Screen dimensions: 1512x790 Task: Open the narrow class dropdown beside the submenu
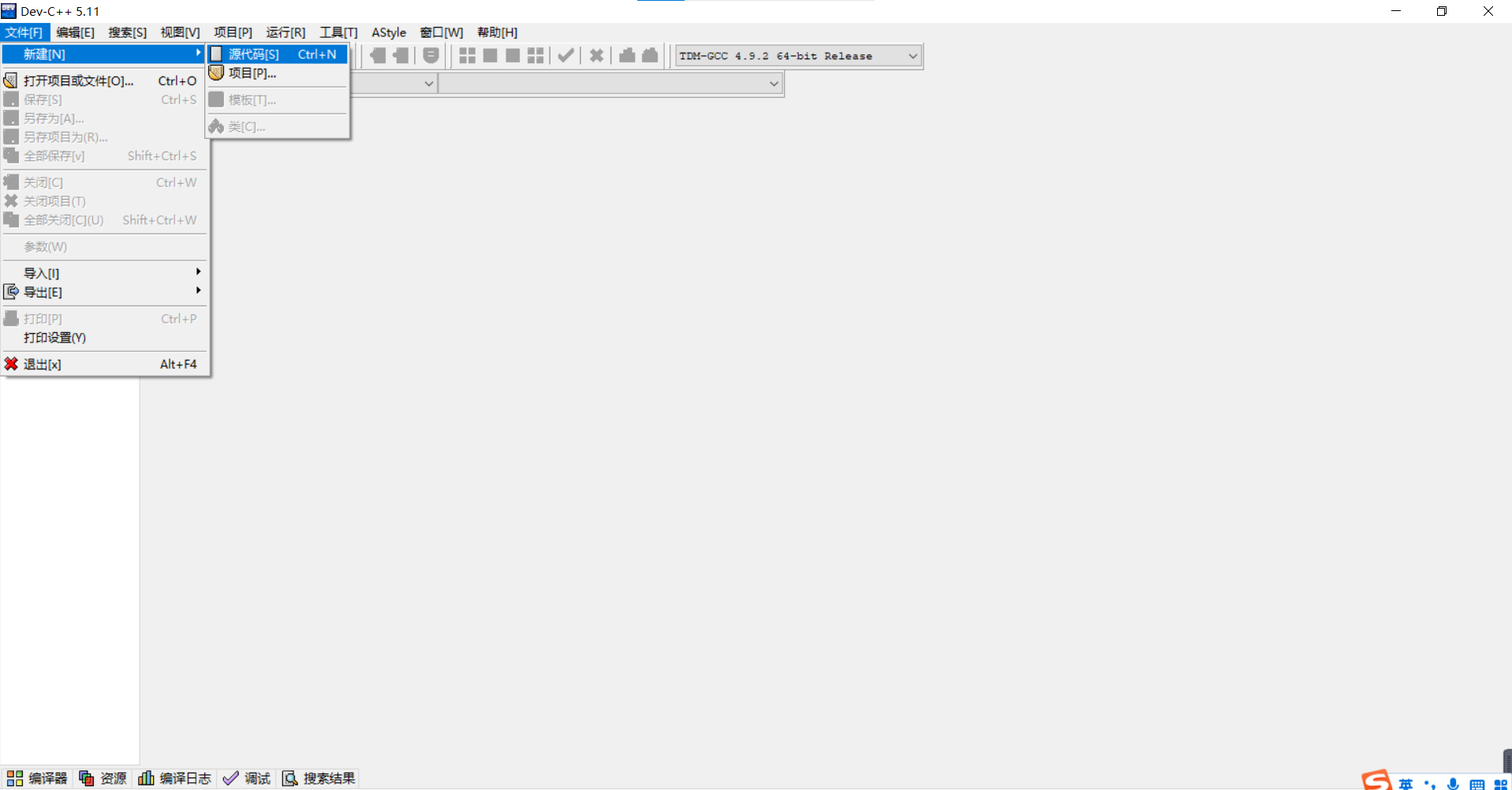tap(394, 83)
